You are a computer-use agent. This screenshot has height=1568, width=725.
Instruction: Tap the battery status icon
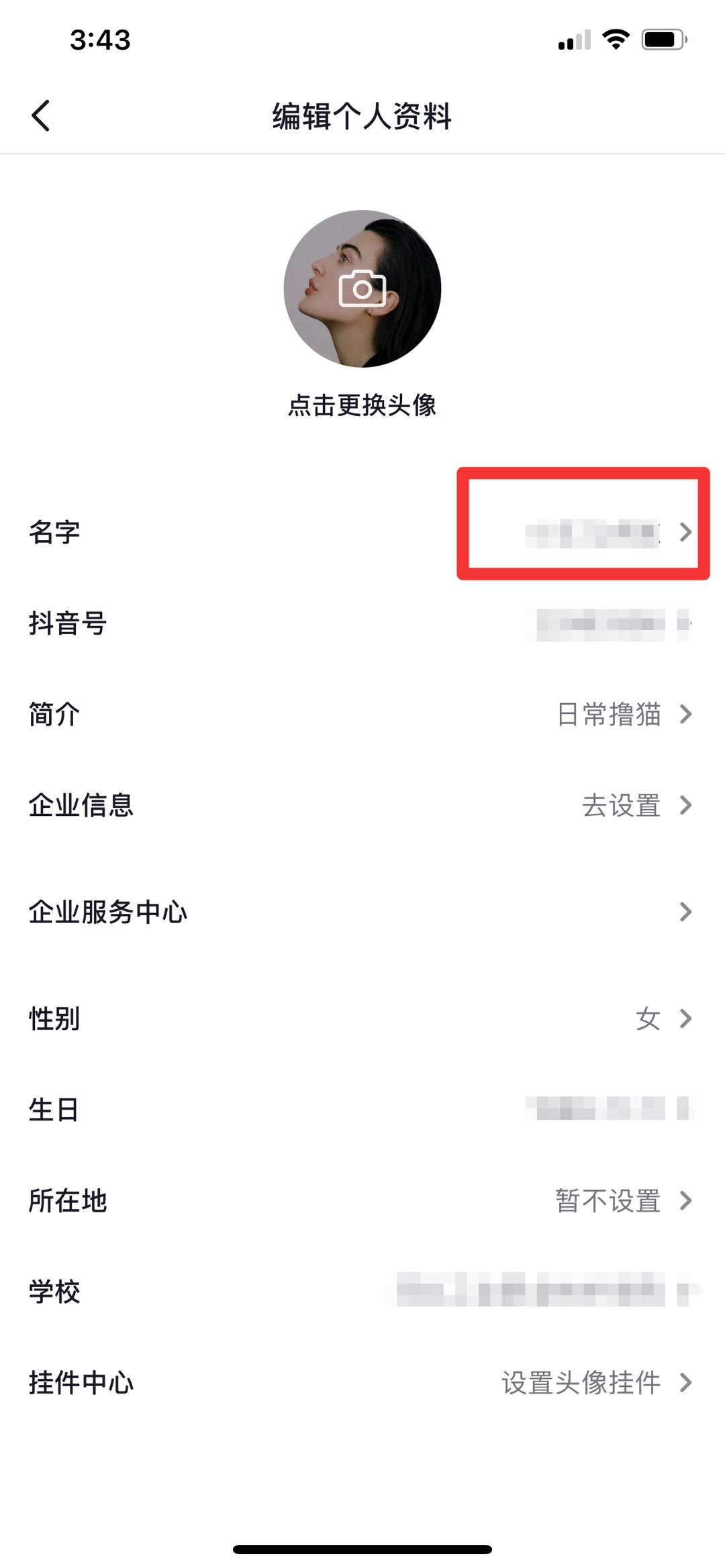pyautogui.click(x=664, y=40)
